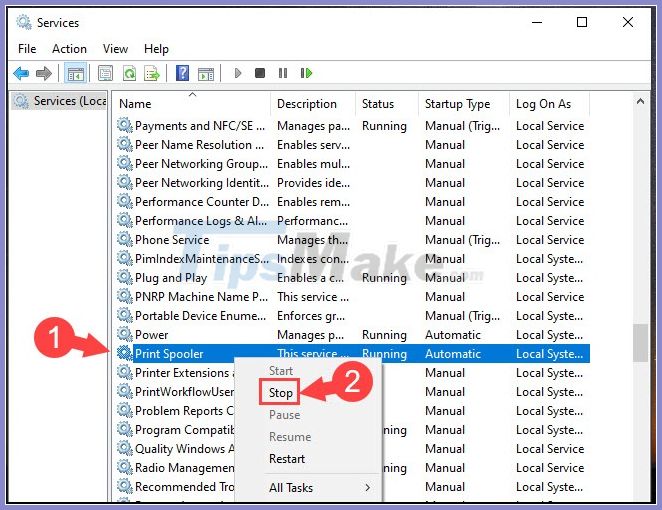Open the View menu
Viewport: 662px width, 510px height.
pyautogui.click(x=115, y=49)
